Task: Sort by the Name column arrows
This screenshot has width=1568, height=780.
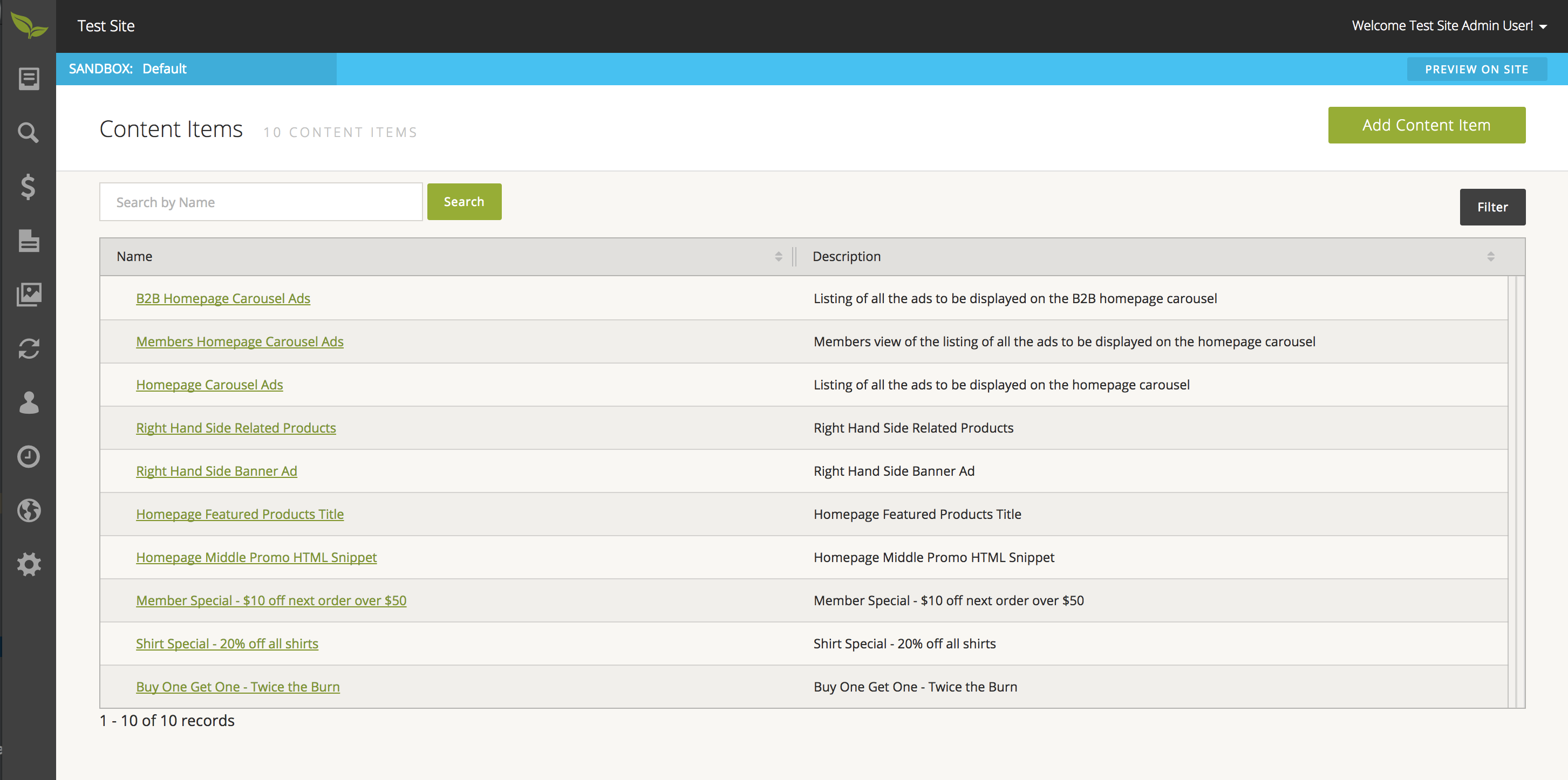Action: pos(779,257)
